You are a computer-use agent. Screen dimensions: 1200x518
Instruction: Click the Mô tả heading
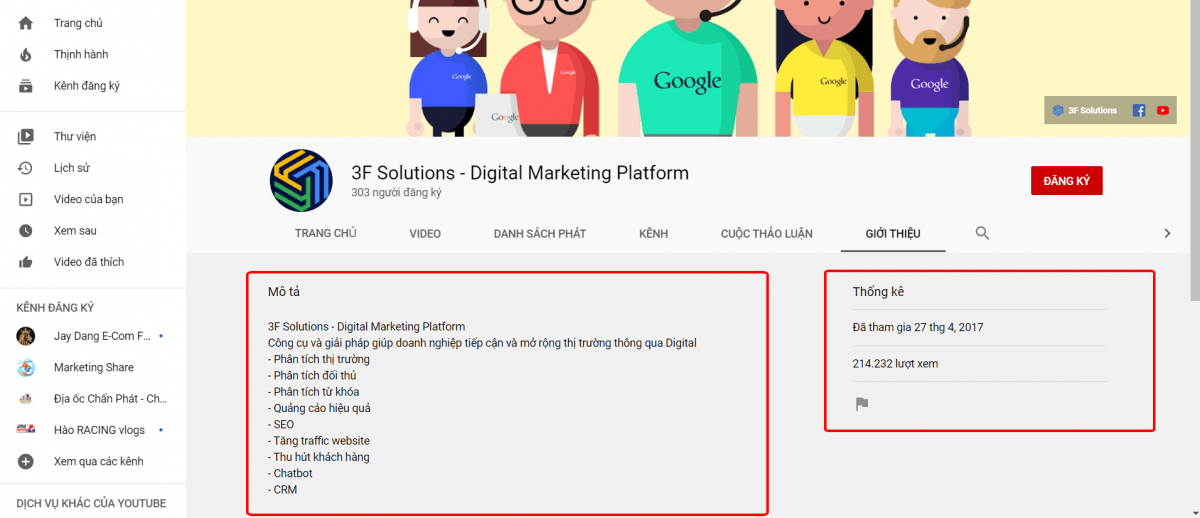pos(284,292)
